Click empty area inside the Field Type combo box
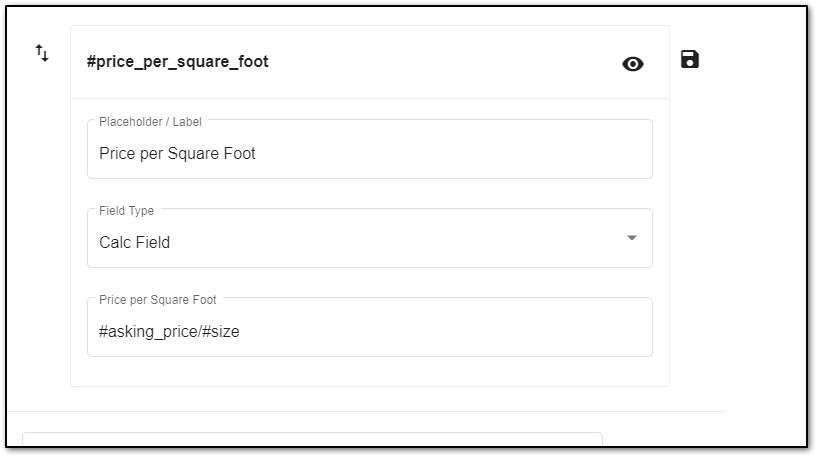Viewport: 817px width, 457px height. point(391,242)
